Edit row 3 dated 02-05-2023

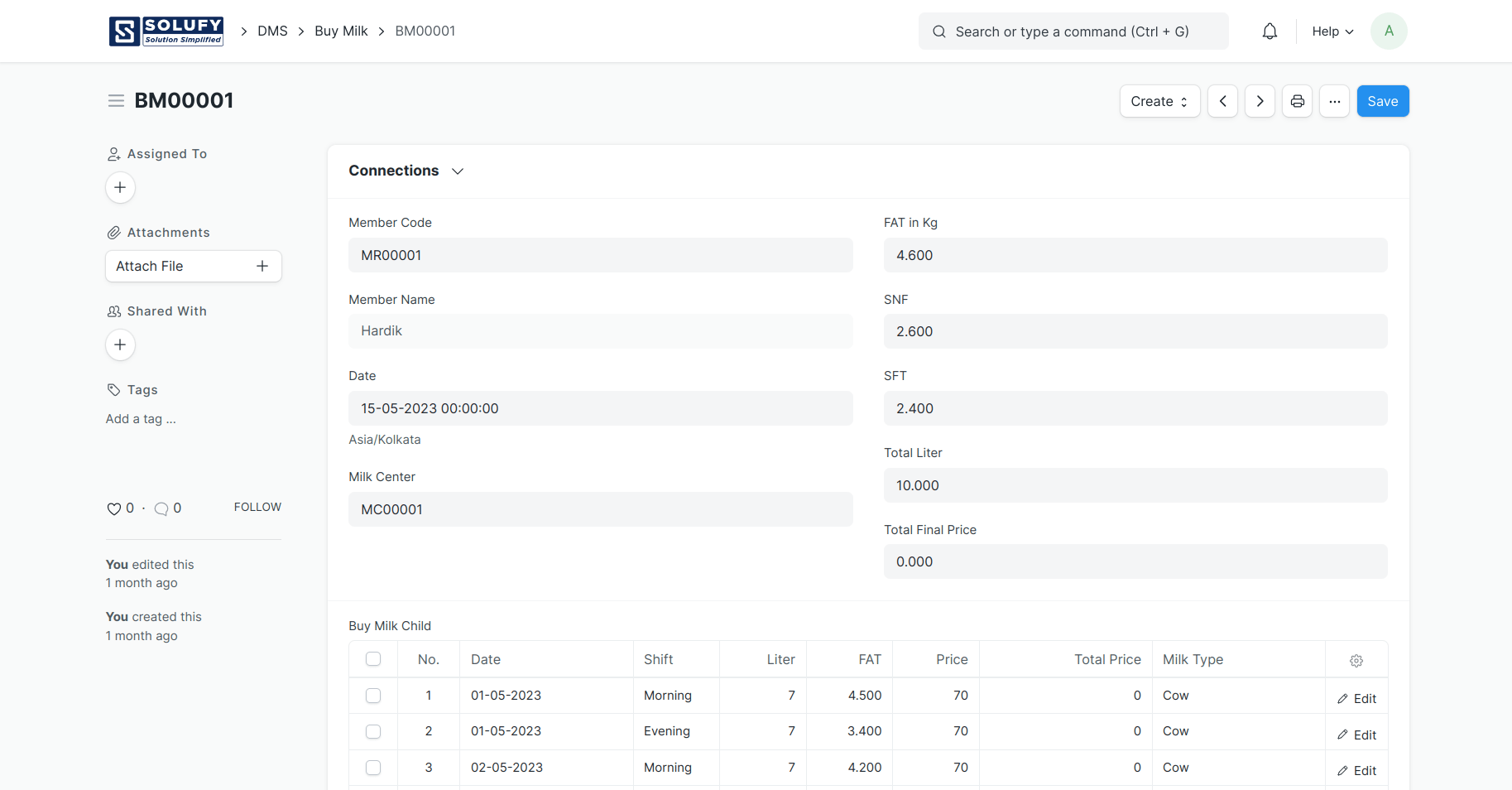(x=1356, y=770)
